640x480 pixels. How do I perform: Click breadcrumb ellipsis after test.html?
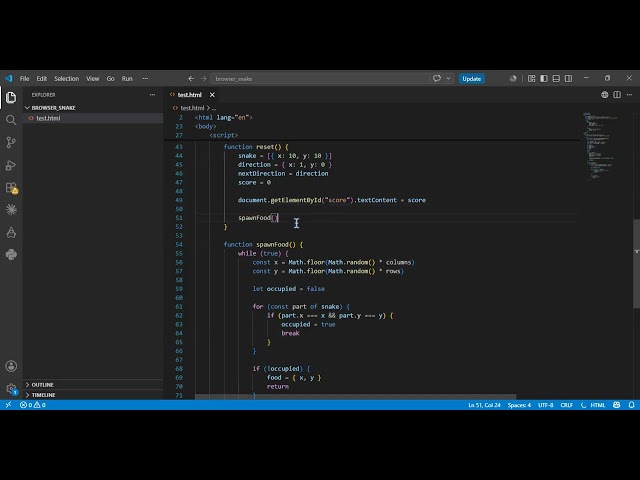coord(214,108)
